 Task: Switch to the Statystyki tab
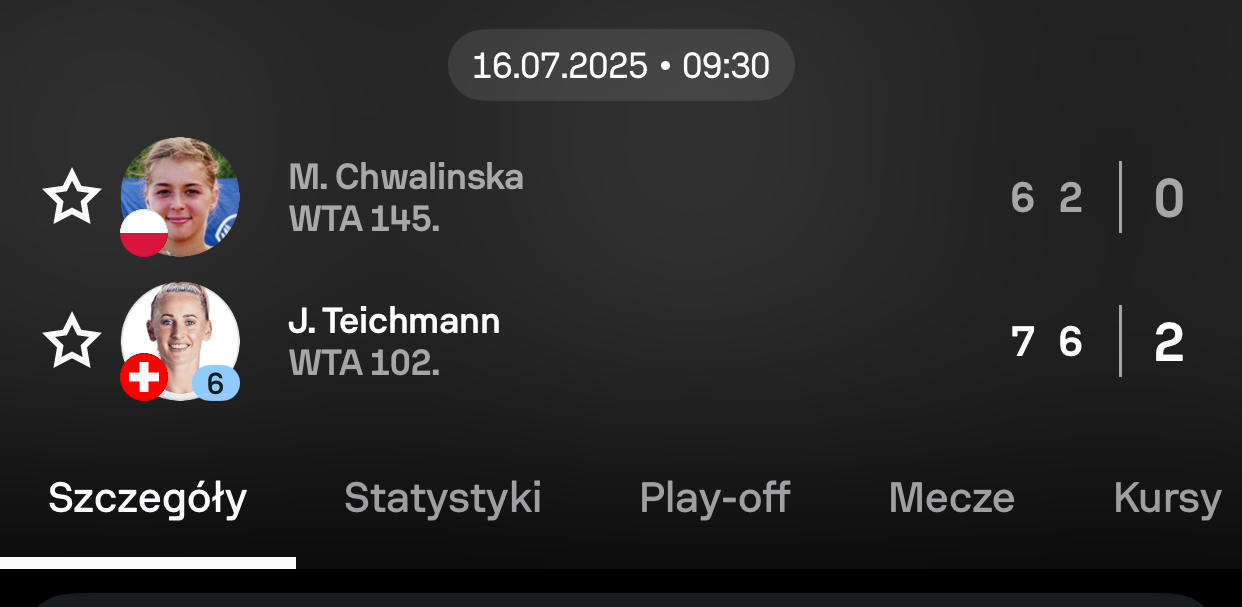point(443,498)
